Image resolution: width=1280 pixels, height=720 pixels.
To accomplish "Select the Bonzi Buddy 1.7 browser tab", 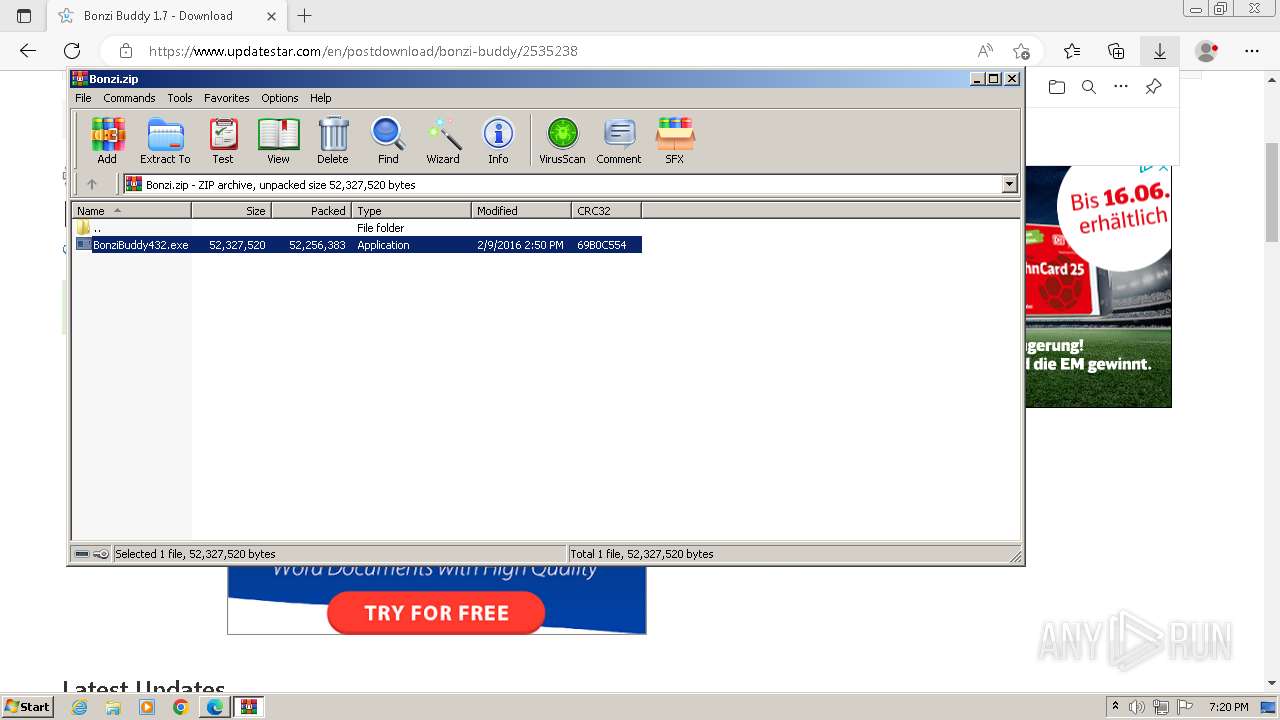I will click(x=167, y=16).
